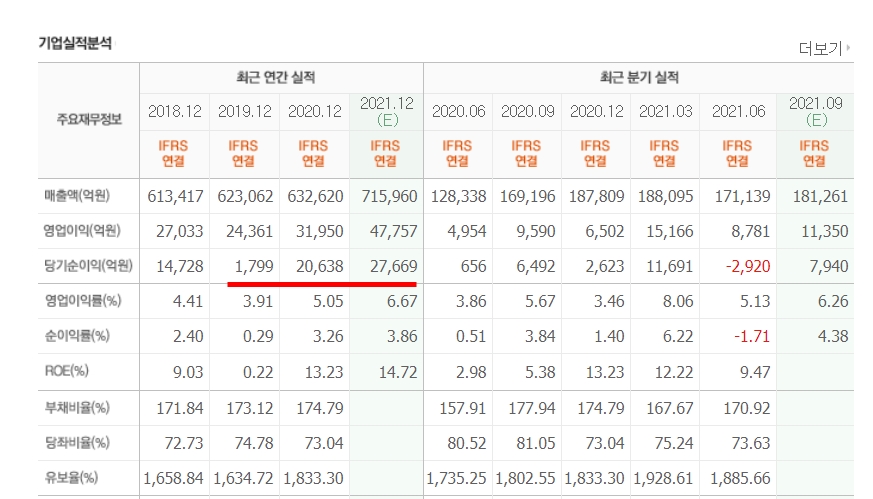Click the operating profit 27,033
The image size is (873, 499).
coord(179,232)
